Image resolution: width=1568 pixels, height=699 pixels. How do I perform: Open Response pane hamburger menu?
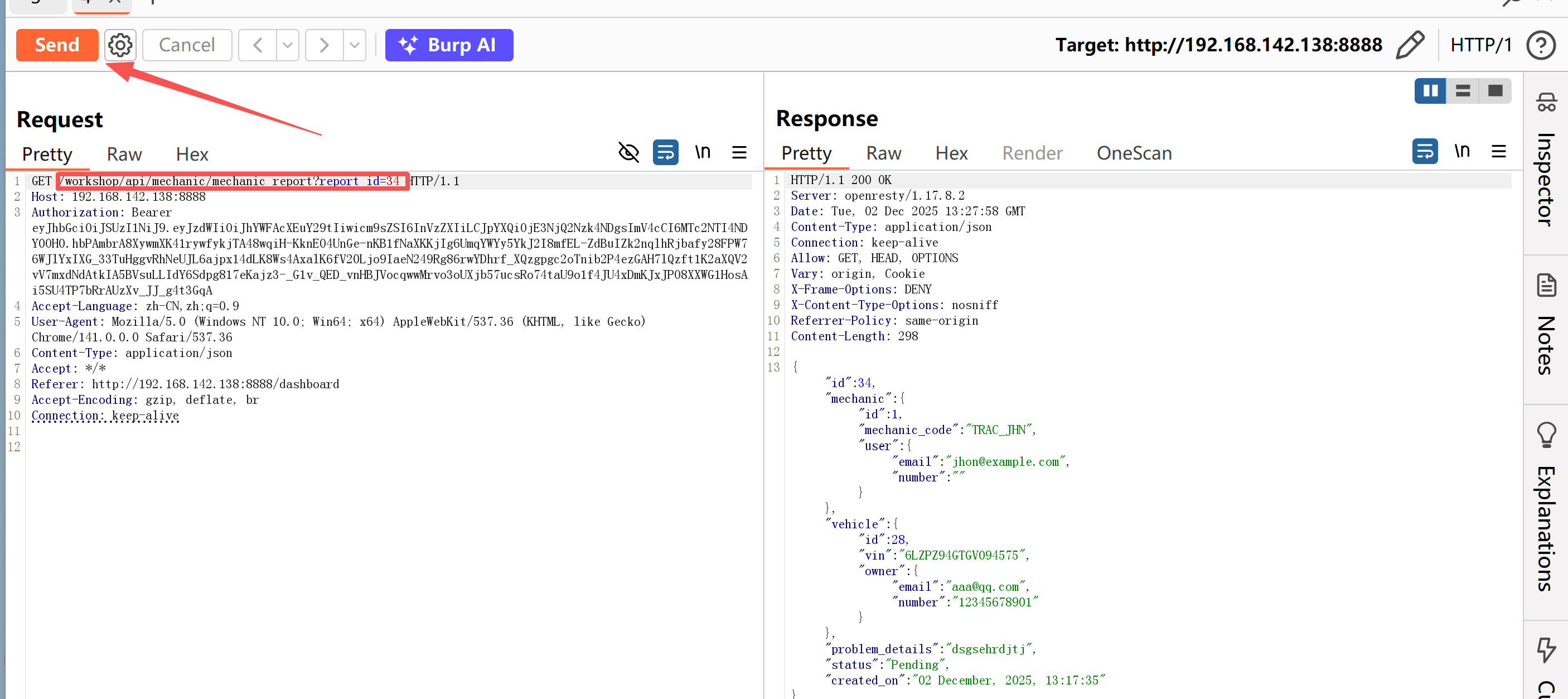1499,151
